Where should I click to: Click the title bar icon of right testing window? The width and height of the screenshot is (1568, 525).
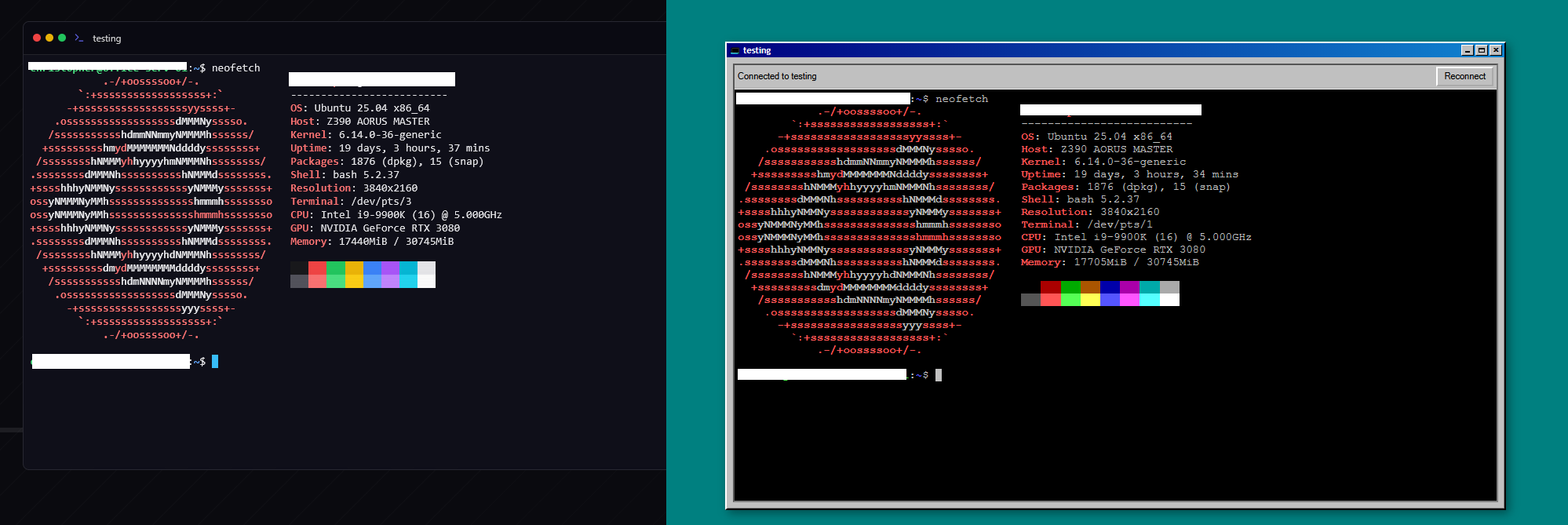coord(735,50)
